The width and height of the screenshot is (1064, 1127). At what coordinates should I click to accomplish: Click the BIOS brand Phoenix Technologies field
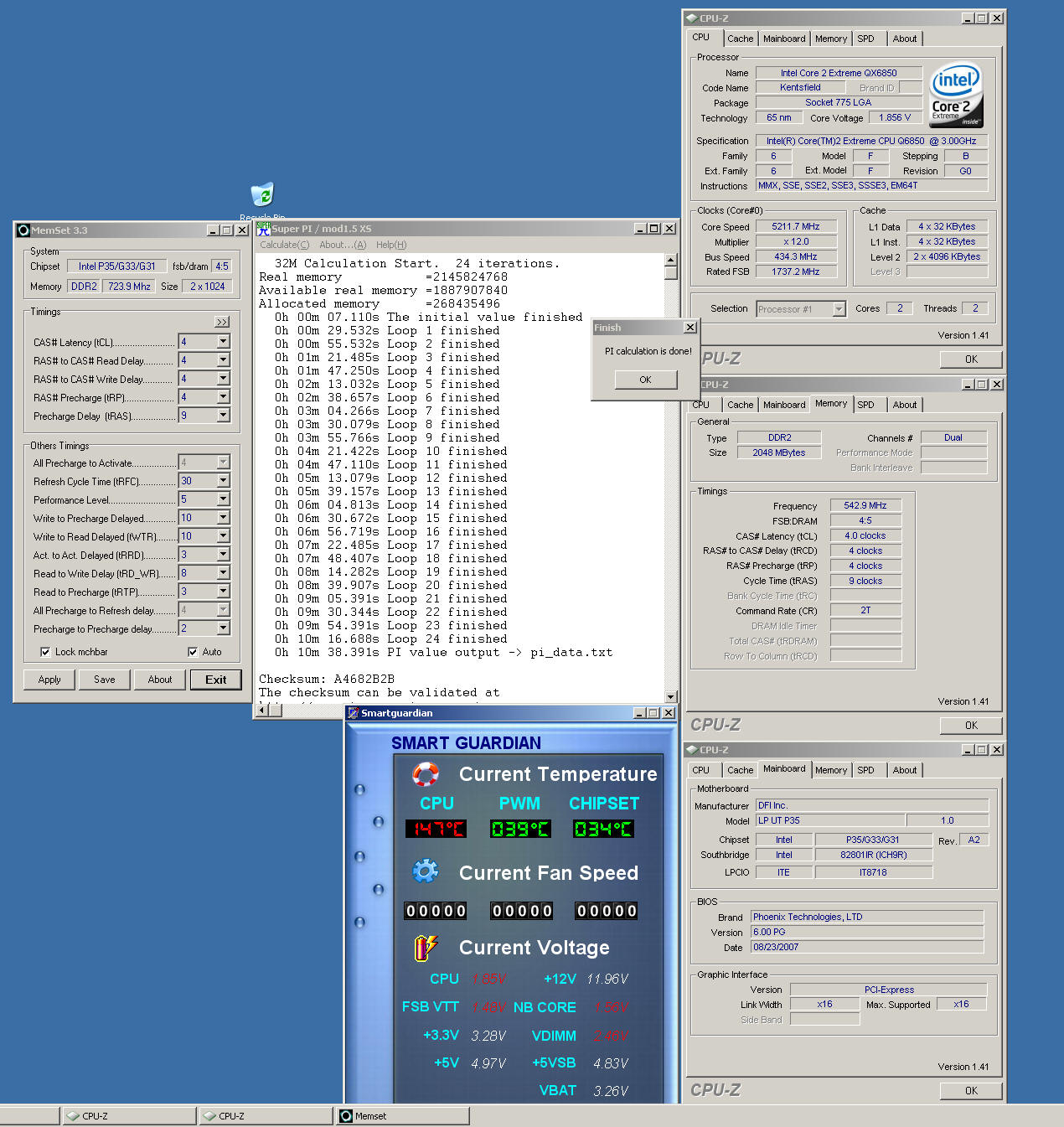(x=867, y=917)
